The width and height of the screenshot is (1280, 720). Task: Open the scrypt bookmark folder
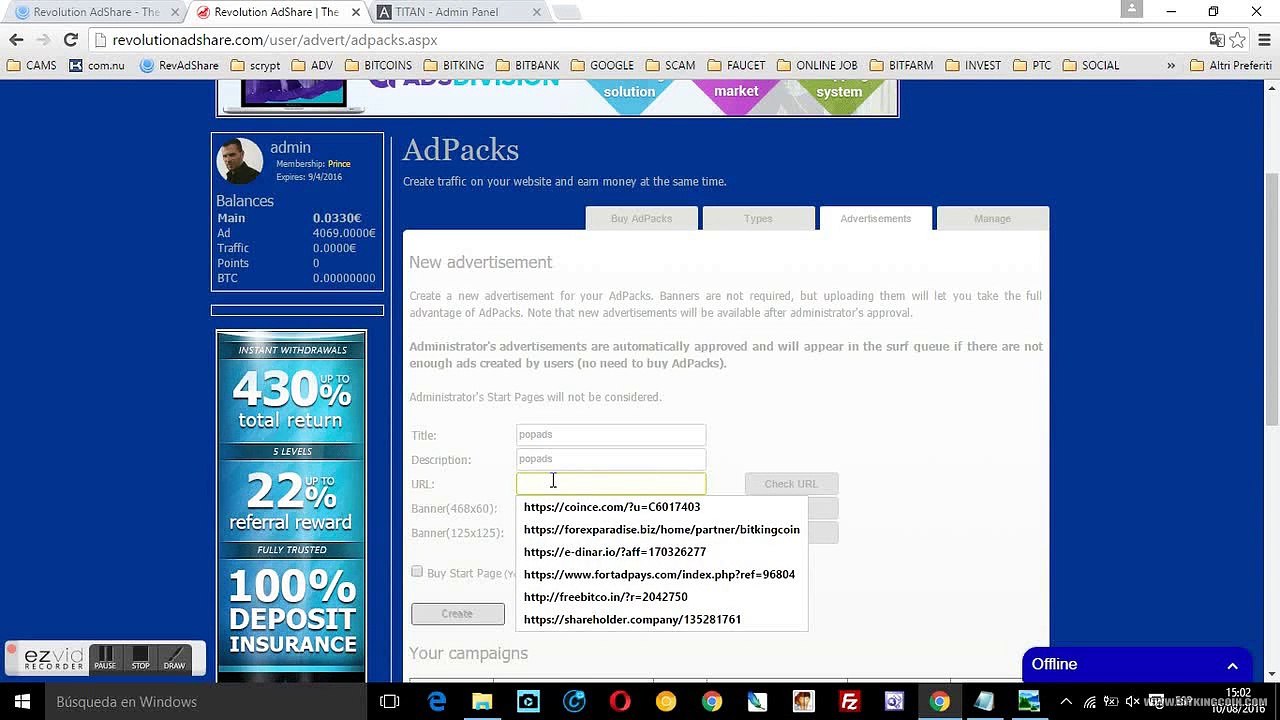pos(256,65)
